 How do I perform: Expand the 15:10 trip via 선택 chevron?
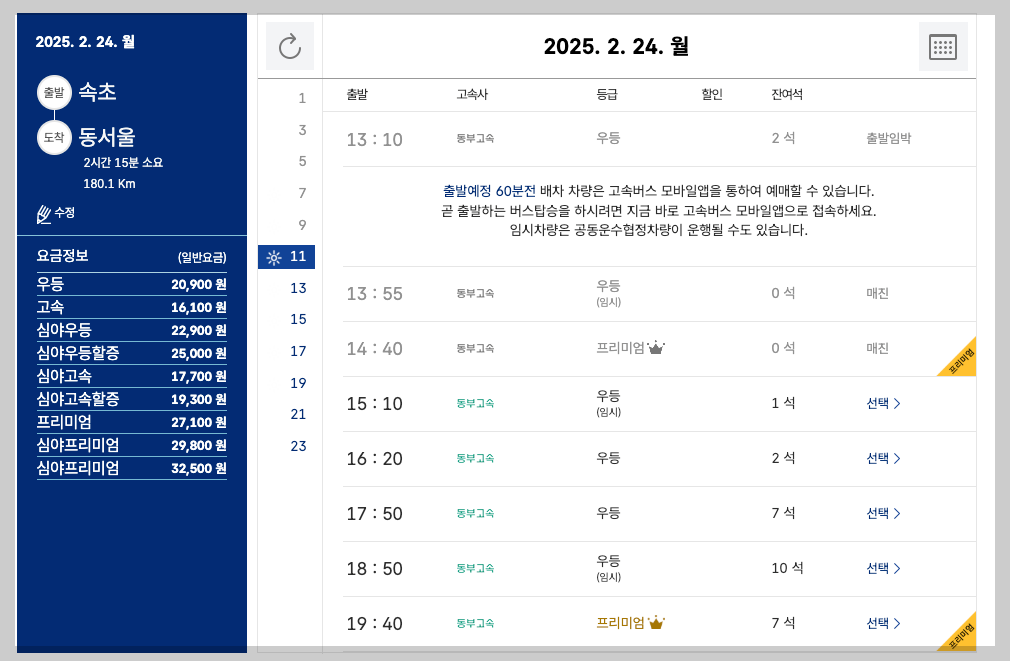click(884, 403)
